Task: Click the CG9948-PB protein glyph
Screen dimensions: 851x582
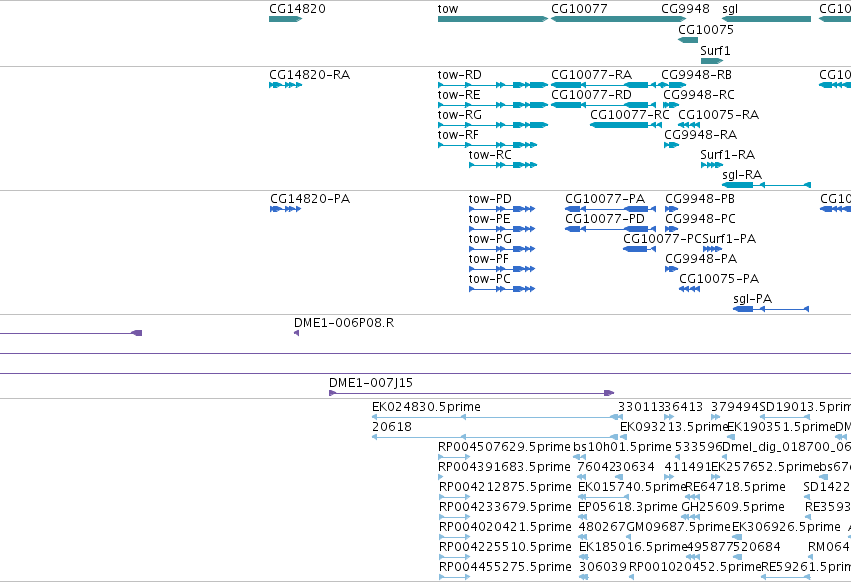Action: (x=671, y=209)
